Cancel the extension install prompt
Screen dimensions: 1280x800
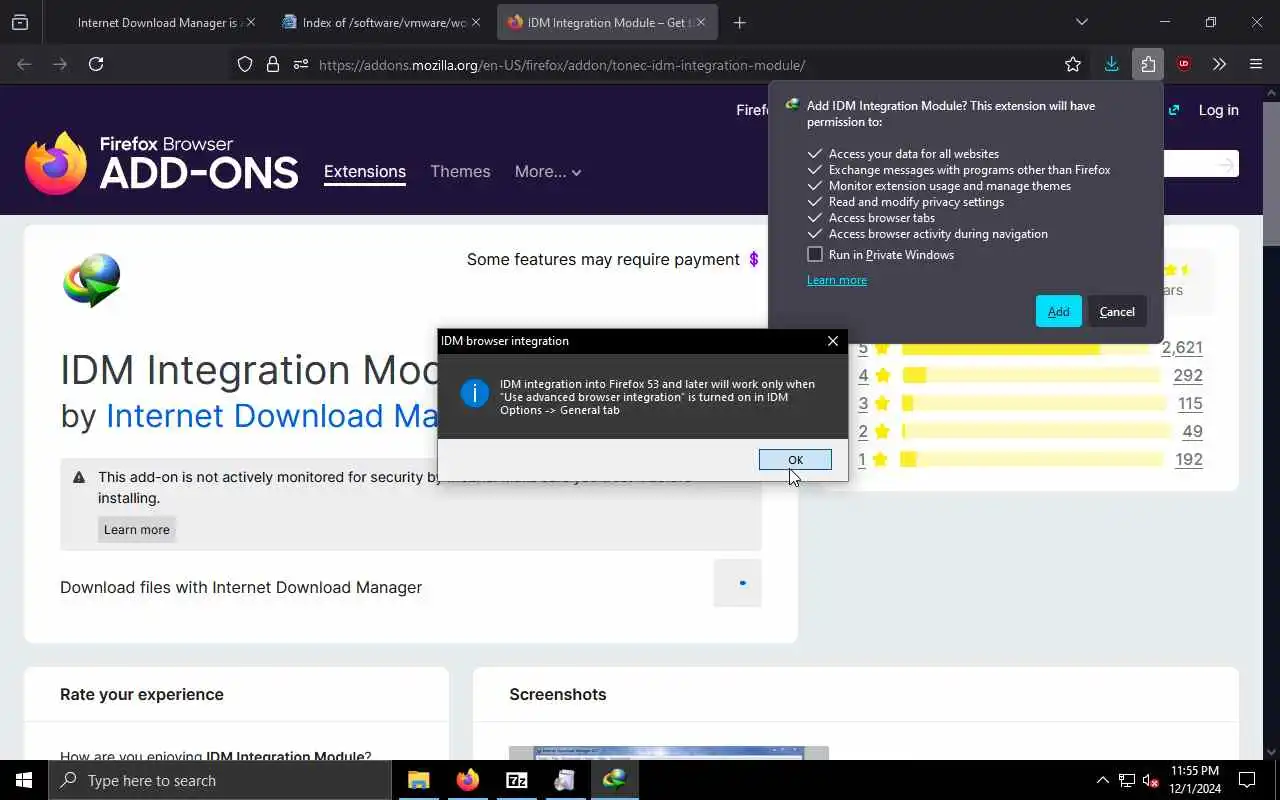(1117, 311)
